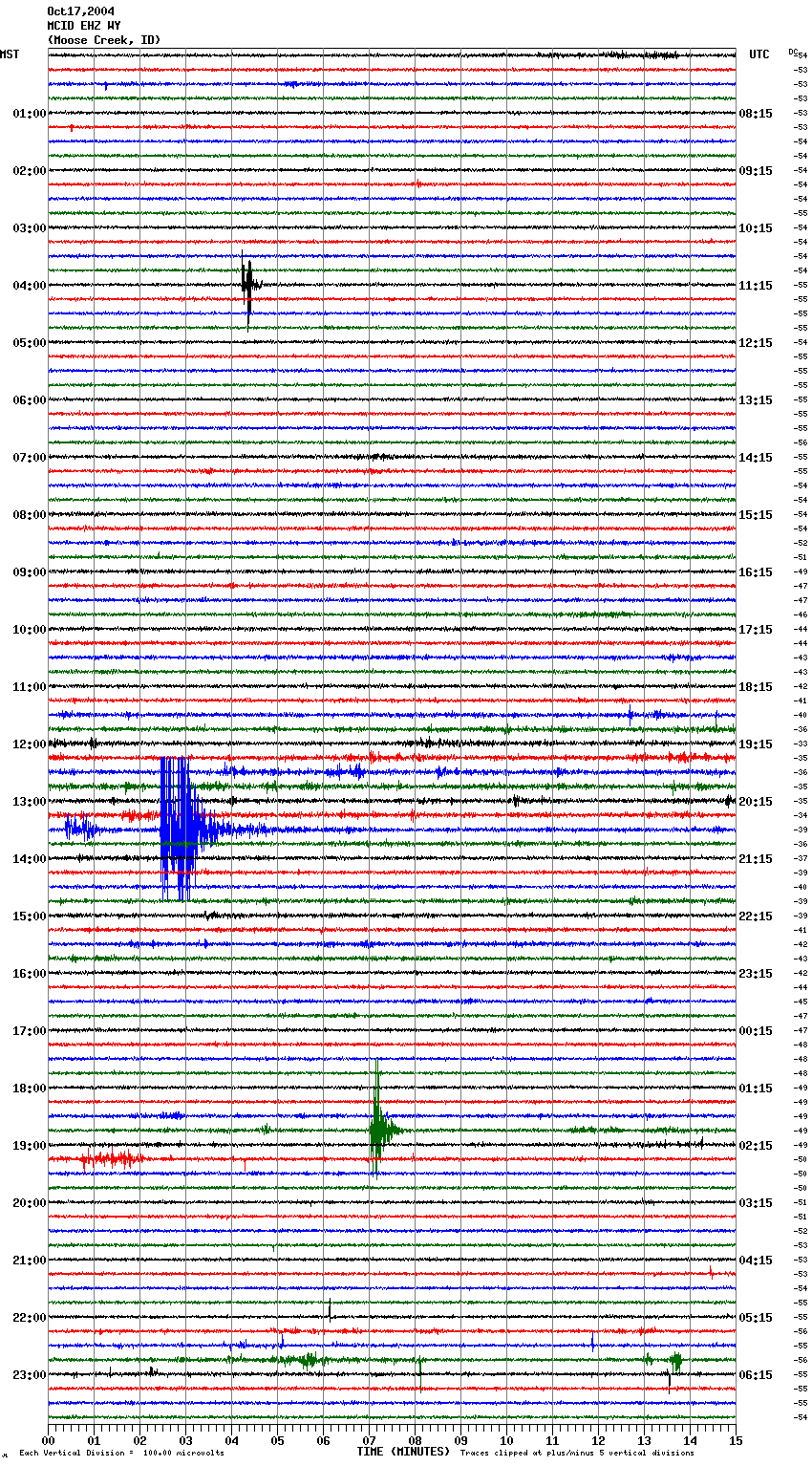Select the 03 minute label on bottom axis
812x1466 pixels.
click(185, 1440)
